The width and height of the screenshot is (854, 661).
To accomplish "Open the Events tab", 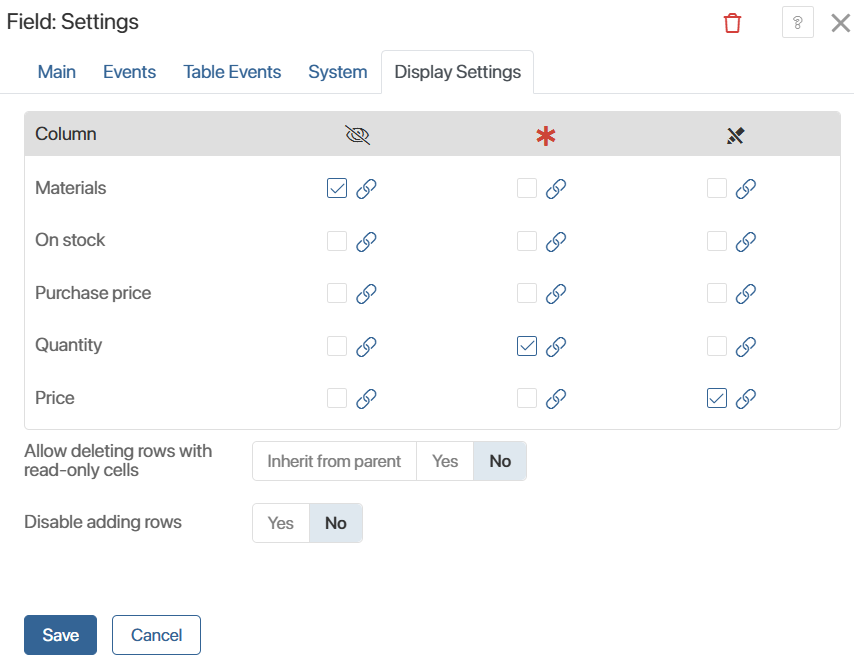I will [x=130, y=72].
